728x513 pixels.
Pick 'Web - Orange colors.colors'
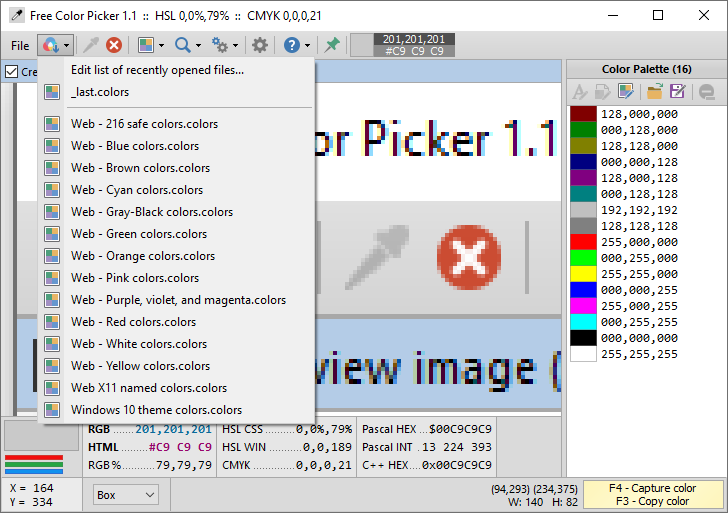[x=176, y=256]
